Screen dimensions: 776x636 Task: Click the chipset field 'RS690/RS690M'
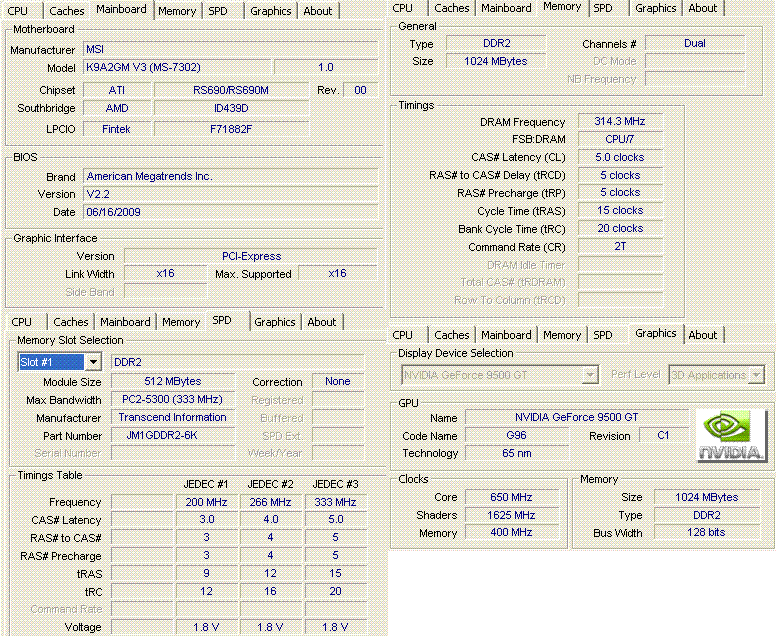231,90
